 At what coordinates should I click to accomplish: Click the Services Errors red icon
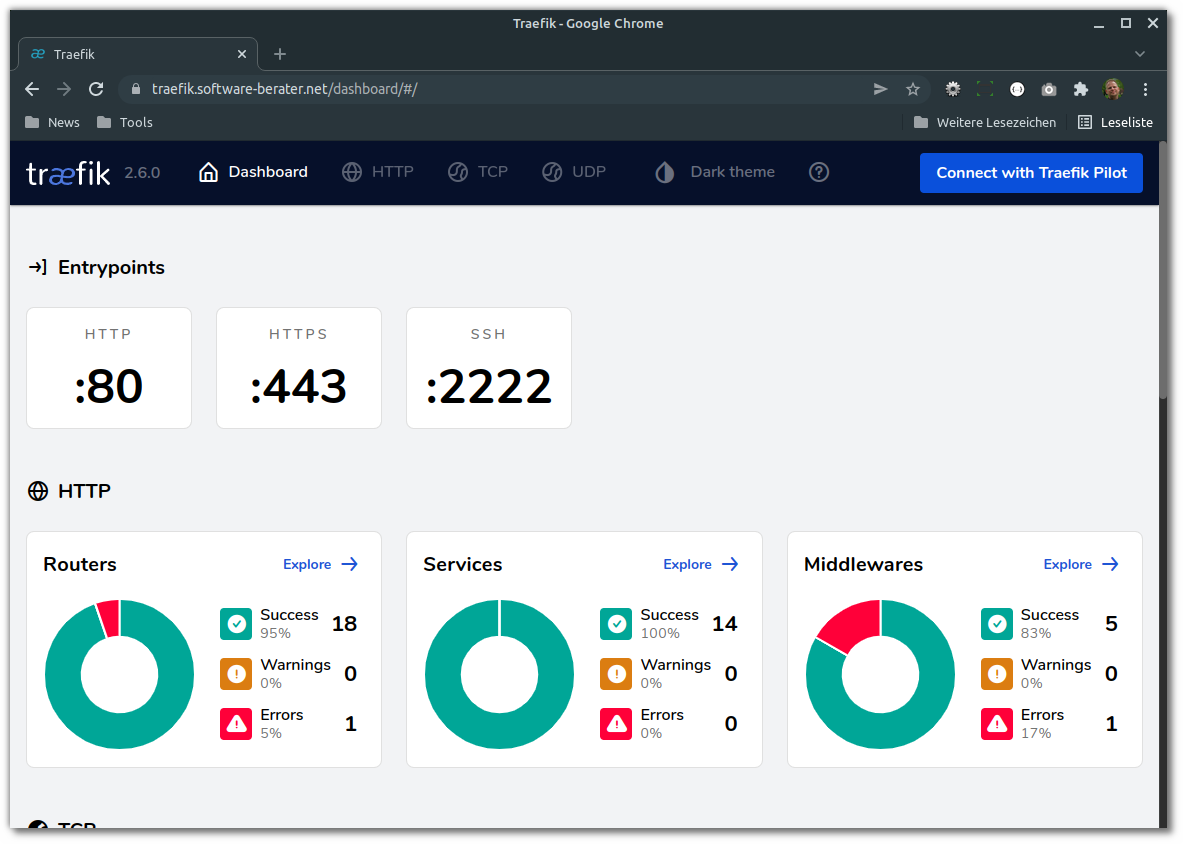point(616,724)
